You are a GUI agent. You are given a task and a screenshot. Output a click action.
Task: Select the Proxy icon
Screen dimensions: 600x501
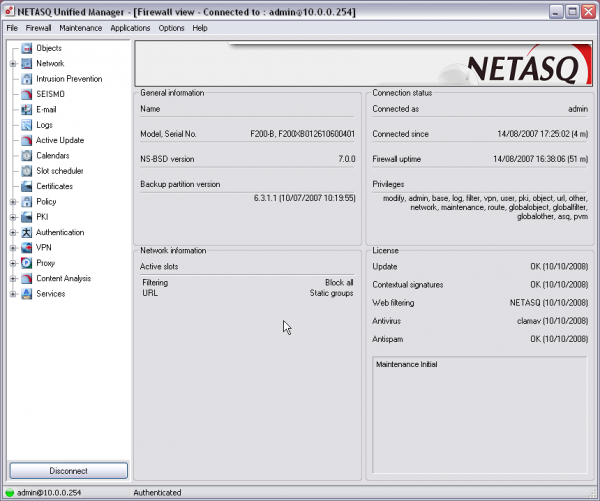click(26, 263)
